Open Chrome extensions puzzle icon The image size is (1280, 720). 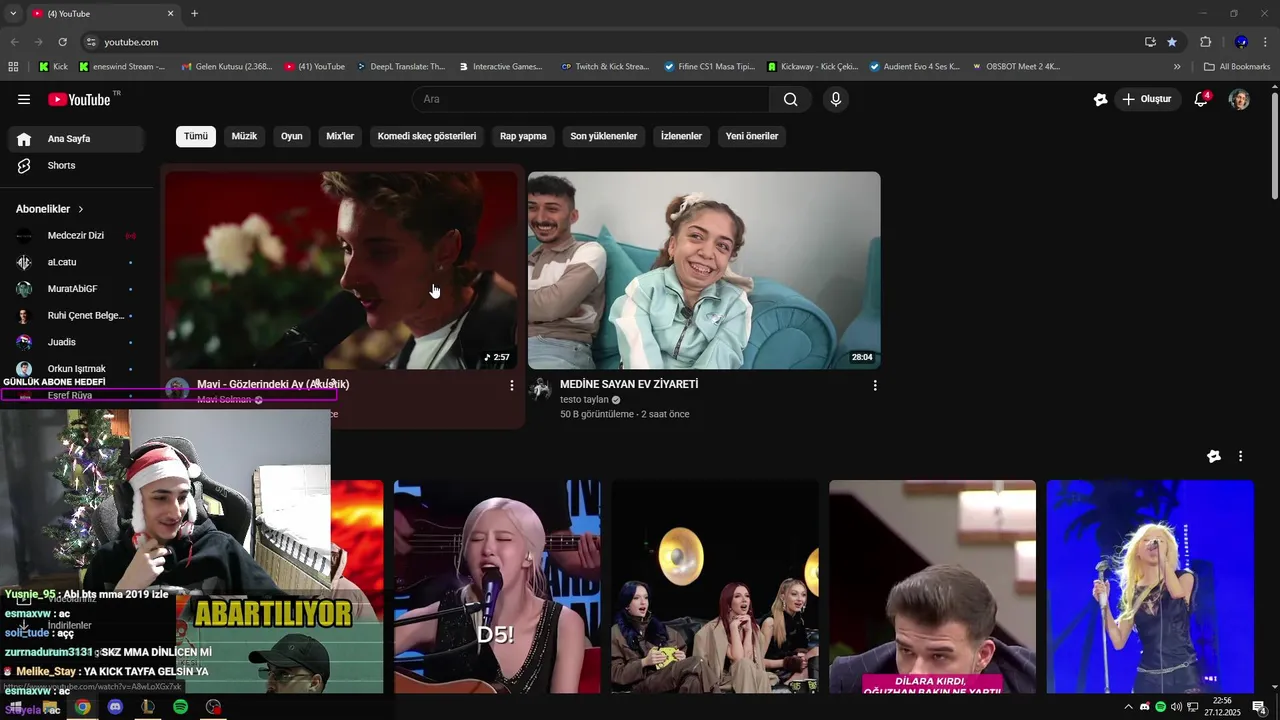[1205, 42]
